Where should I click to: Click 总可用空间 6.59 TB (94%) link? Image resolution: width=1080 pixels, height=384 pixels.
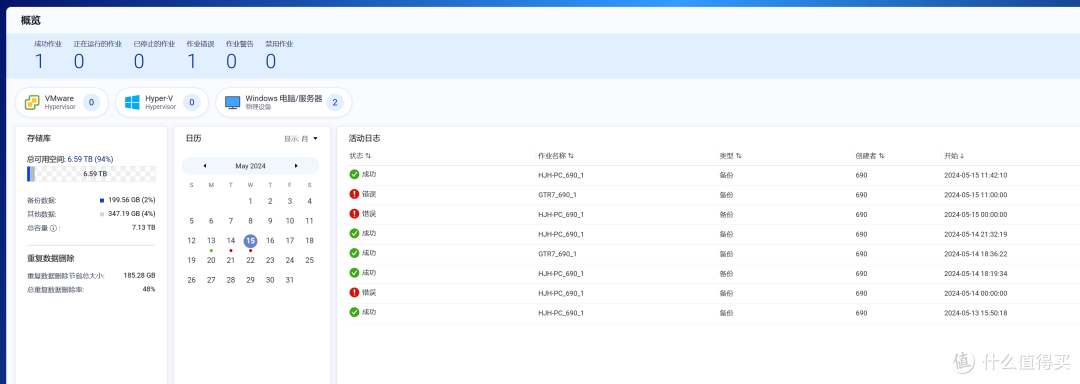pyautogui.click(x=90, y=159)
